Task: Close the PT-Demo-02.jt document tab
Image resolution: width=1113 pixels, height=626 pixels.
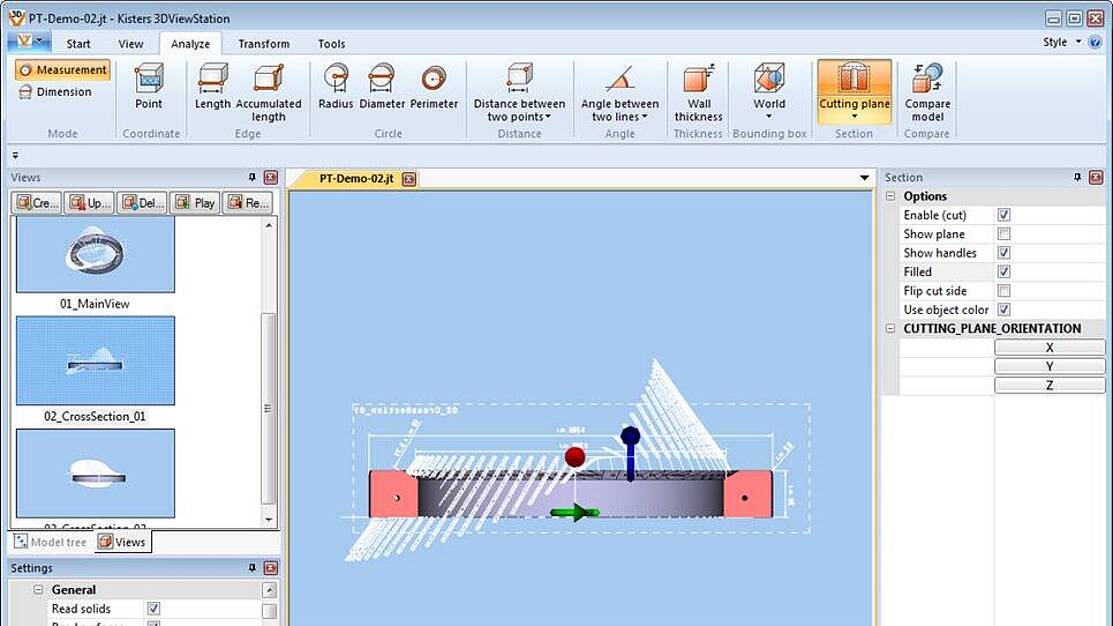Action: tap(409, 179)
